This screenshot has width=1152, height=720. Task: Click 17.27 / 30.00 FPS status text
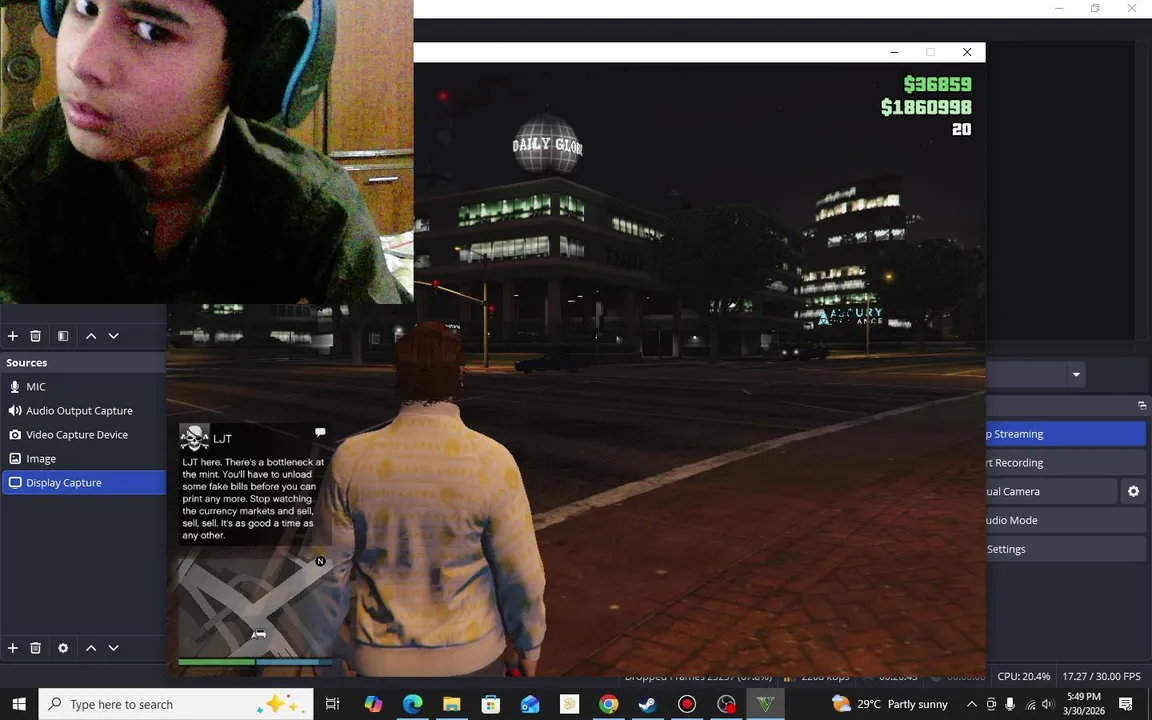pos(1101,676)
